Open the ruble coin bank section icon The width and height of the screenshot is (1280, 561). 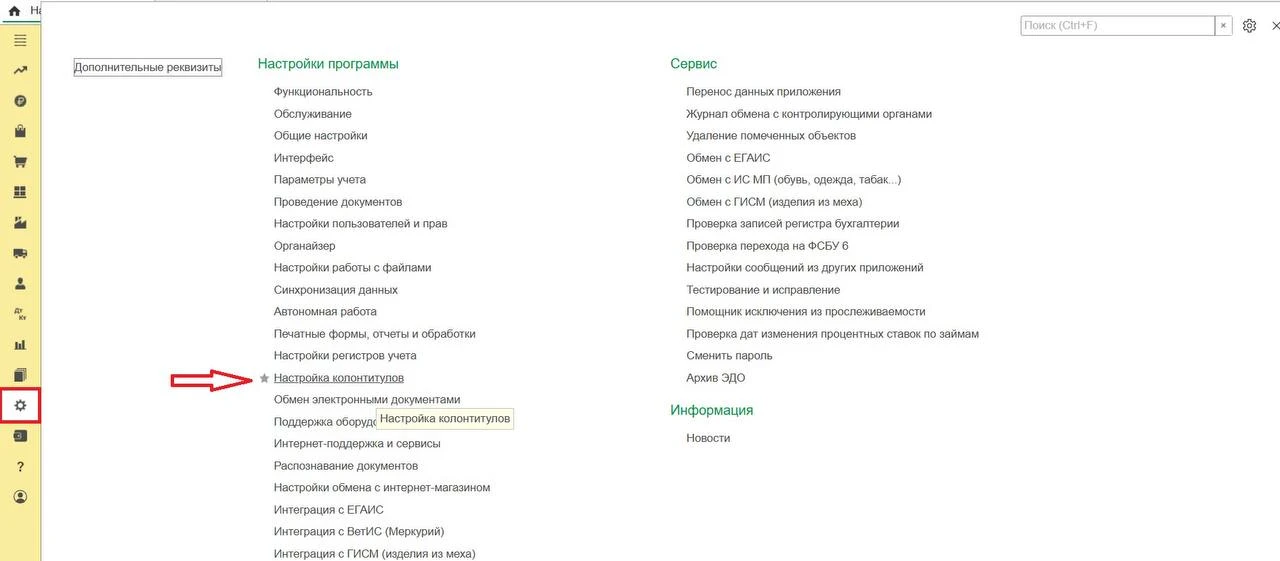click(20, 101)
